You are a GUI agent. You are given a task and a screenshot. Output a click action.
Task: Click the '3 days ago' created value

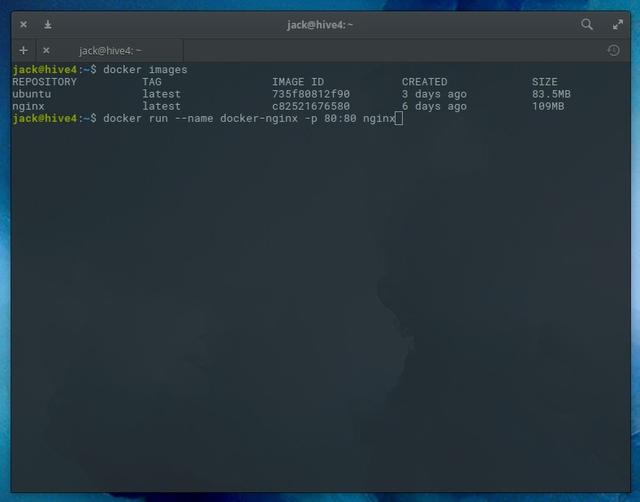434,94
